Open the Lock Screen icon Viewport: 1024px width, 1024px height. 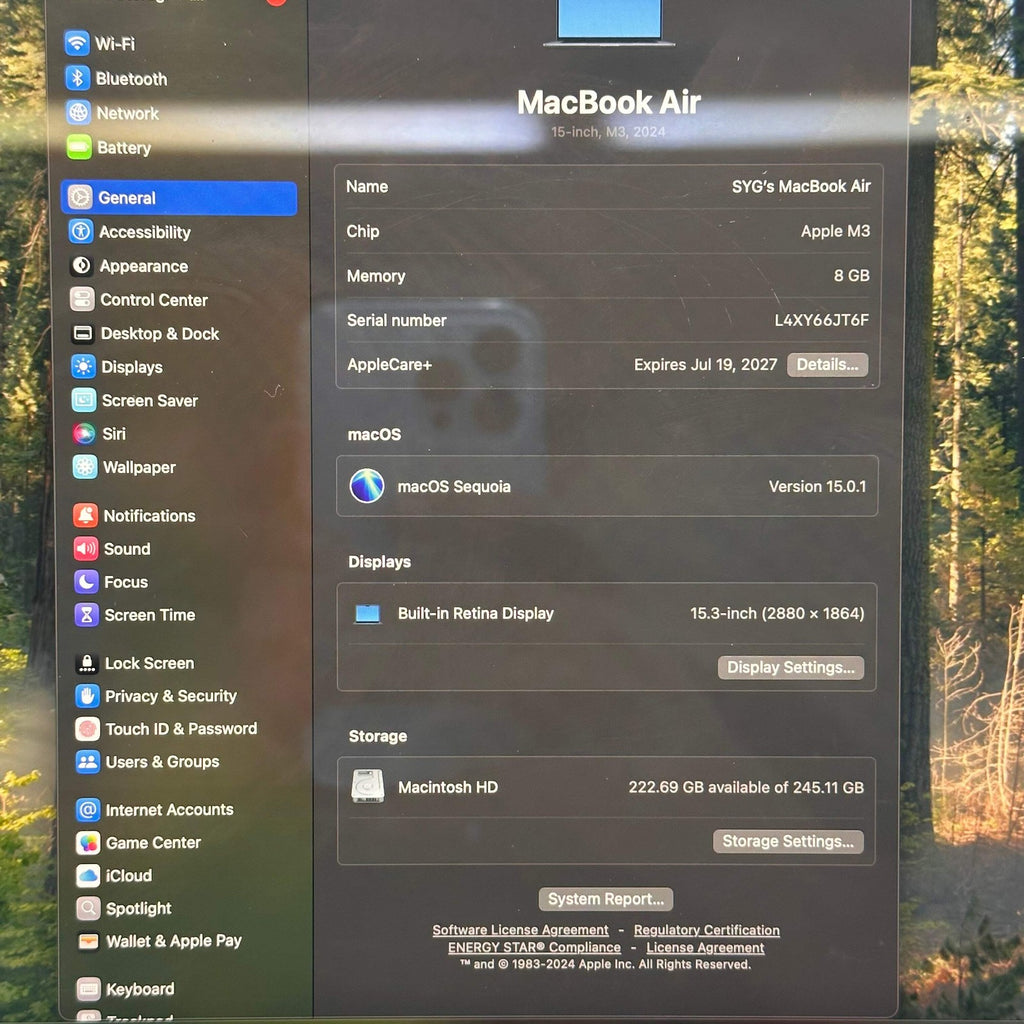[87, 663]
